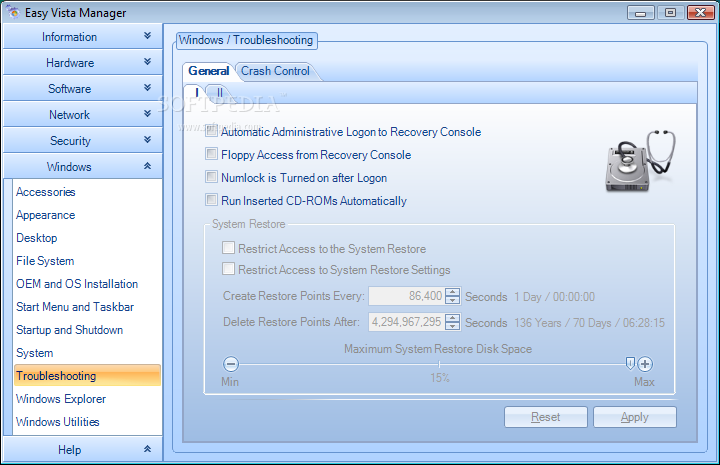
Task: Go to File System settings
Action: coord(45,261)
